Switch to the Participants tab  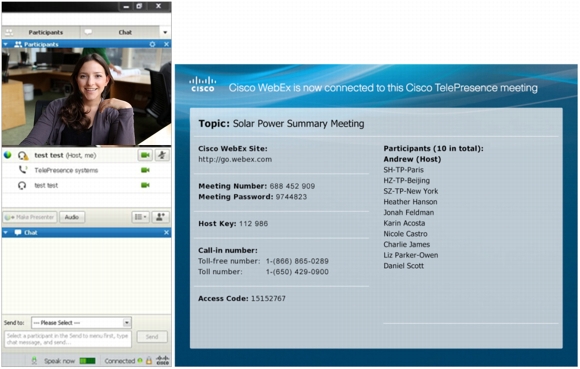(41, 32)
